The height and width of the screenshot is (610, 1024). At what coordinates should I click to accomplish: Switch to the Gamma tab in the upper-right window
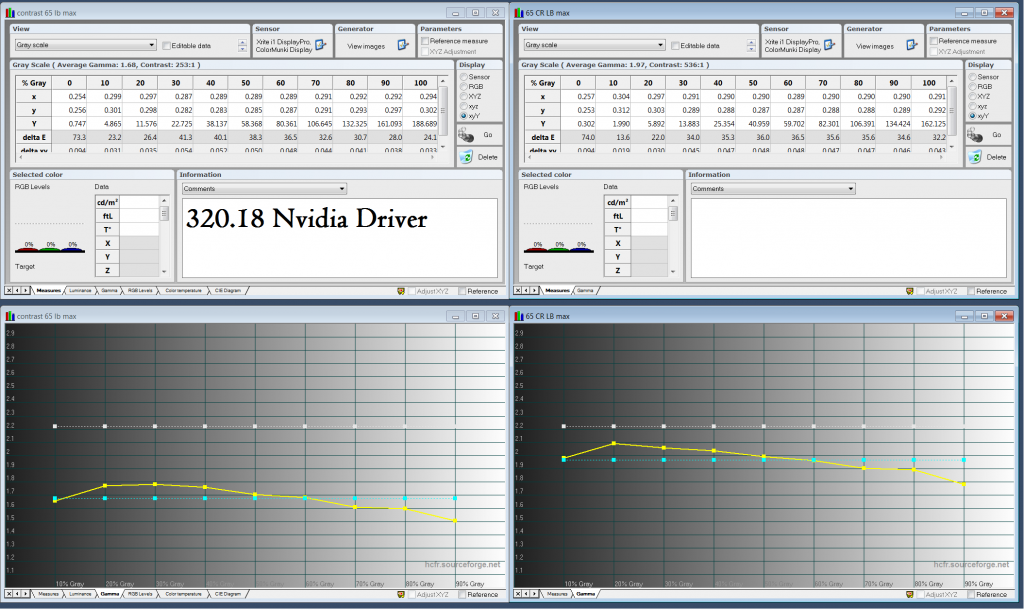coord(585,291)
